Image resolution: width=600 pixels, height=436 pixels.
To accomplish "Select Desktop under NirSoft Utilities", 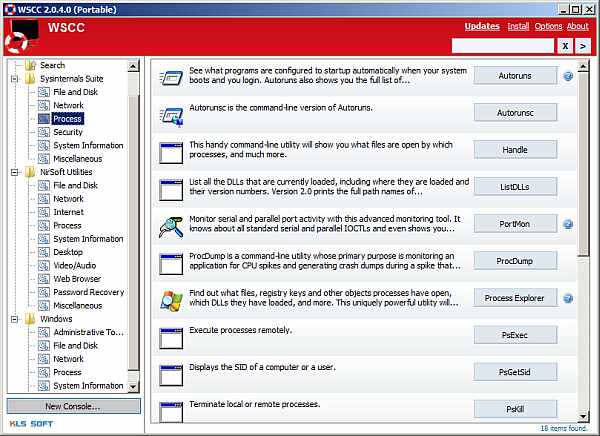I will click(x=68, y=252).
